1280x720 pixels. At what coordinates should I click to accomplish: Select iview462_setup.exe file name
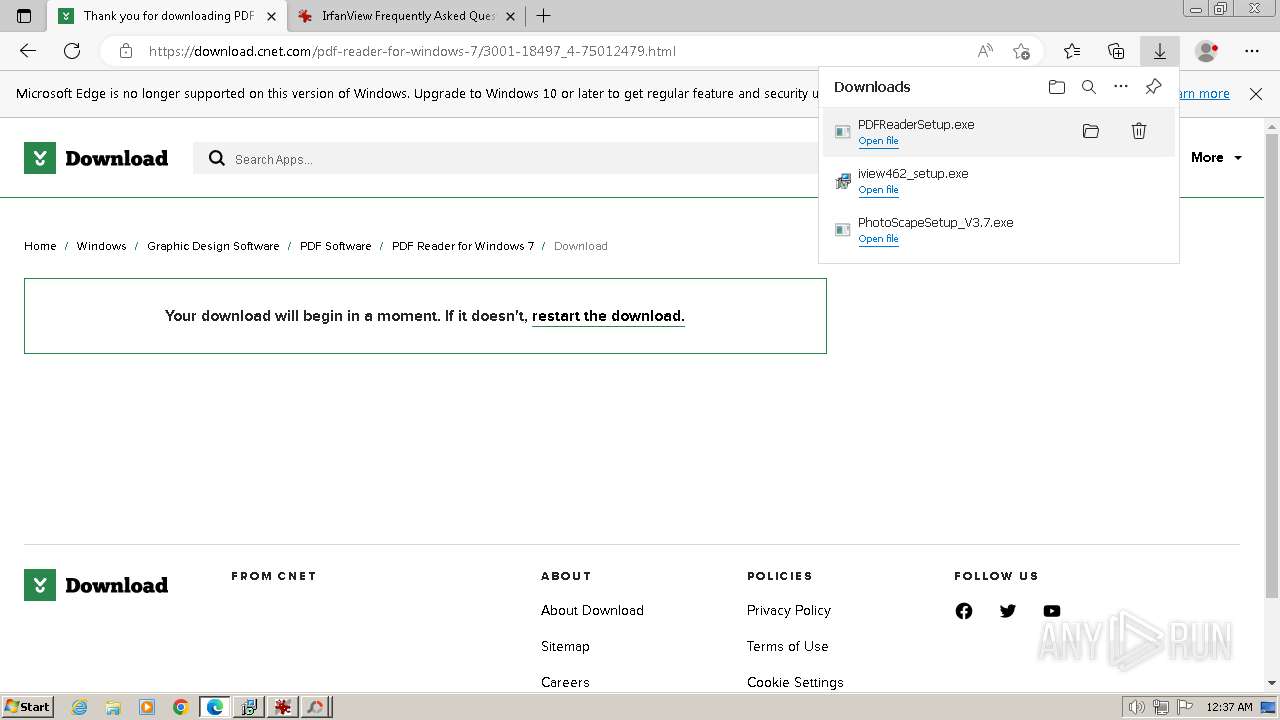[913, 174]
